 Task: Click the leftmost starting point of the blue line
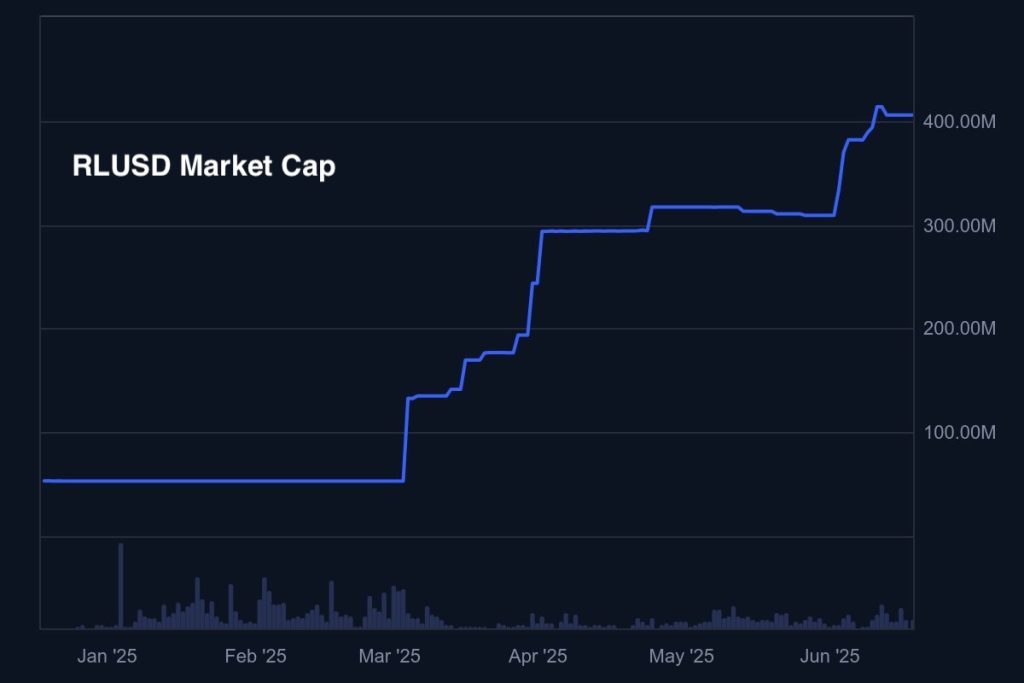coord(45,481)
